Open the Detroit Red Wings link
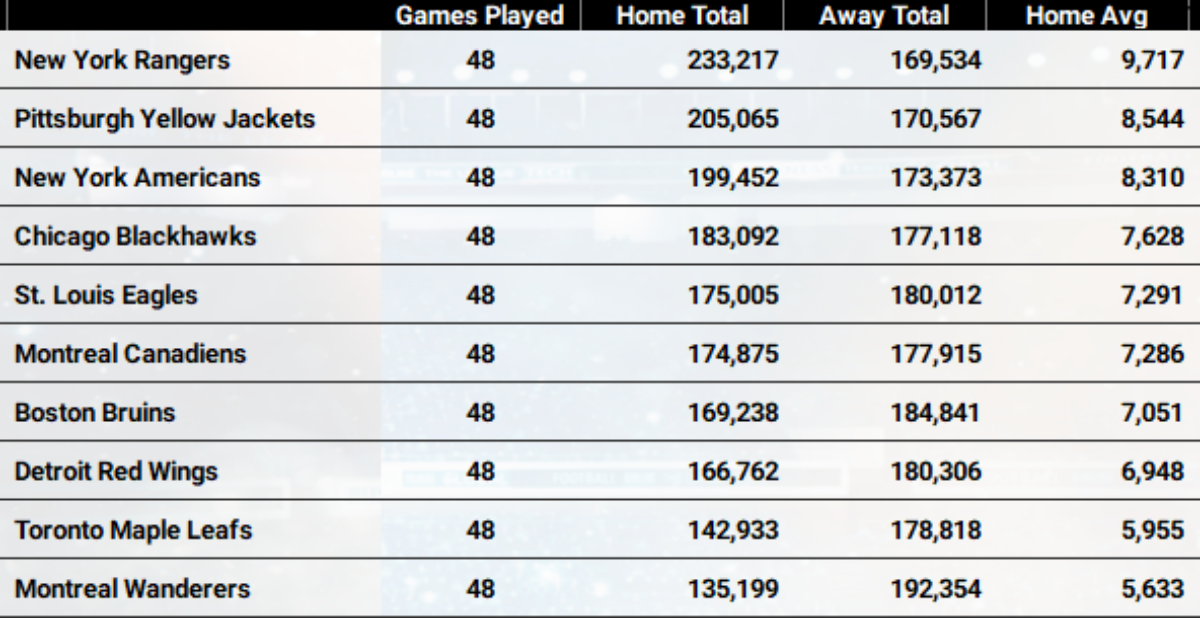Screen dimensions: 1200x618 [x=116, y=471]
